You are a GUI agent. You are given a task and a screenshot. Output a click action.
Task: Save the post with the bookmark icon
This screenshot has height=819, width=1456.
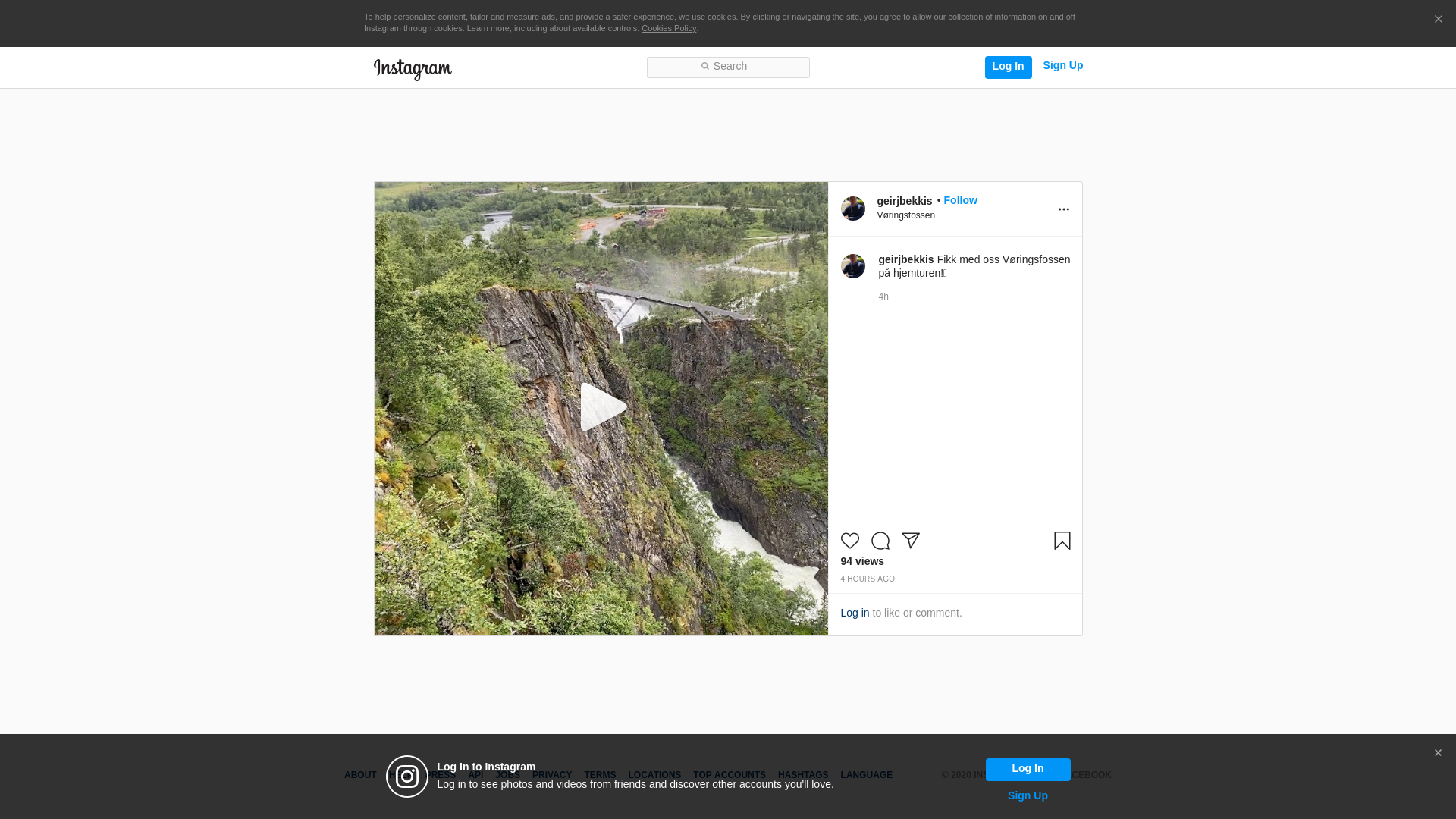point(1062,541)
